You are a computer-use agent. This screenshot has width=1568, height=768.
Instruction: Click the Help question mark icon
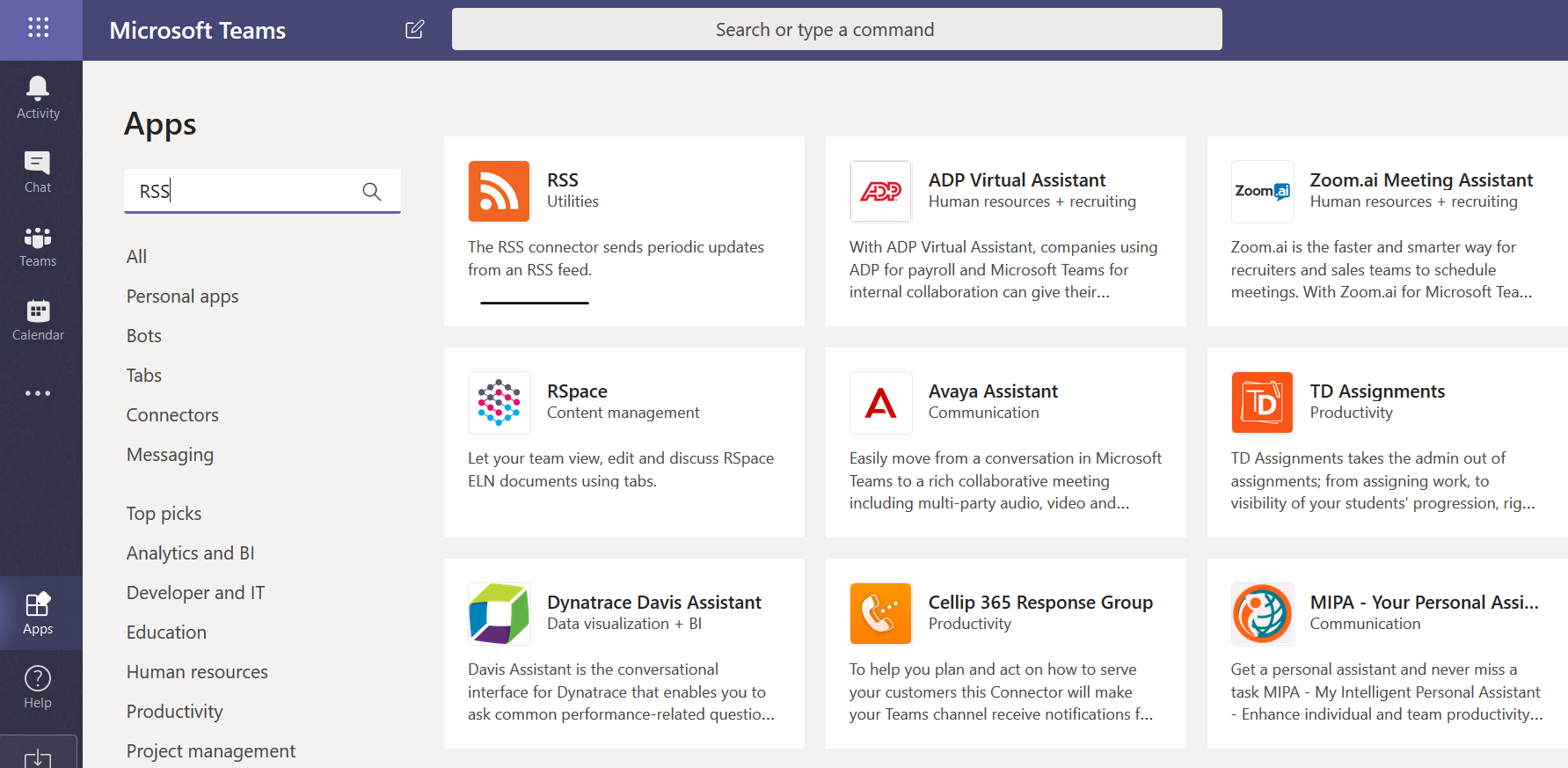point(38,686)
